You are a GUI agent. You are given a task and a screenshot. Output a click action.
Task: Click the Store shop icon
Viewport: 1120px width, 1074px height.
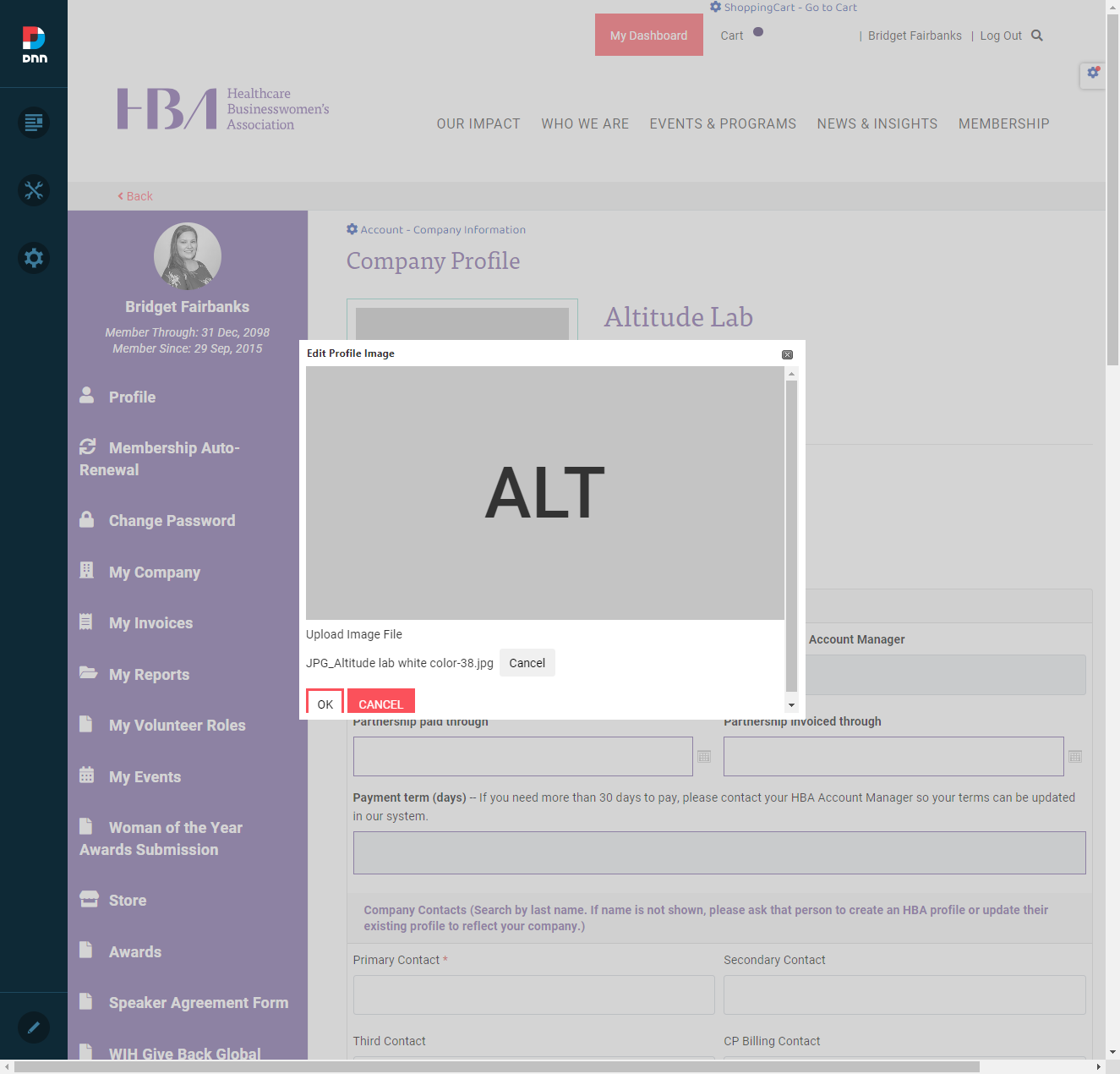[x=89, y=898]
